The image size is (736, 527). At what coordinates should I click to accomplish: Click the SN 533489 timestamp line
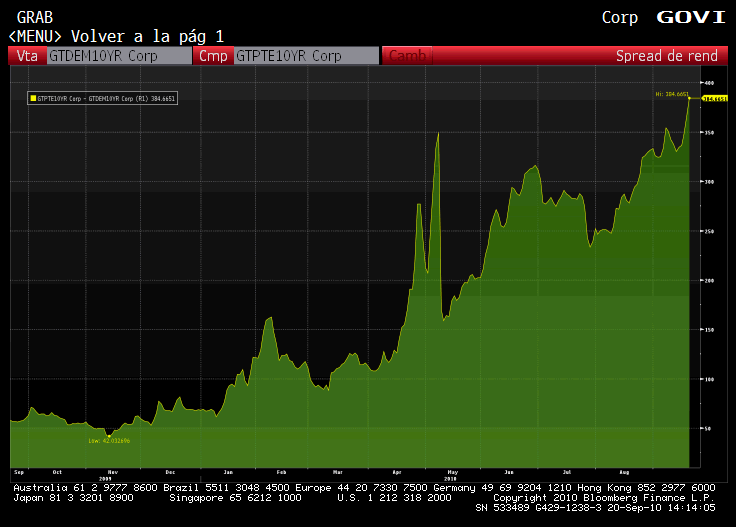[595, 508]
